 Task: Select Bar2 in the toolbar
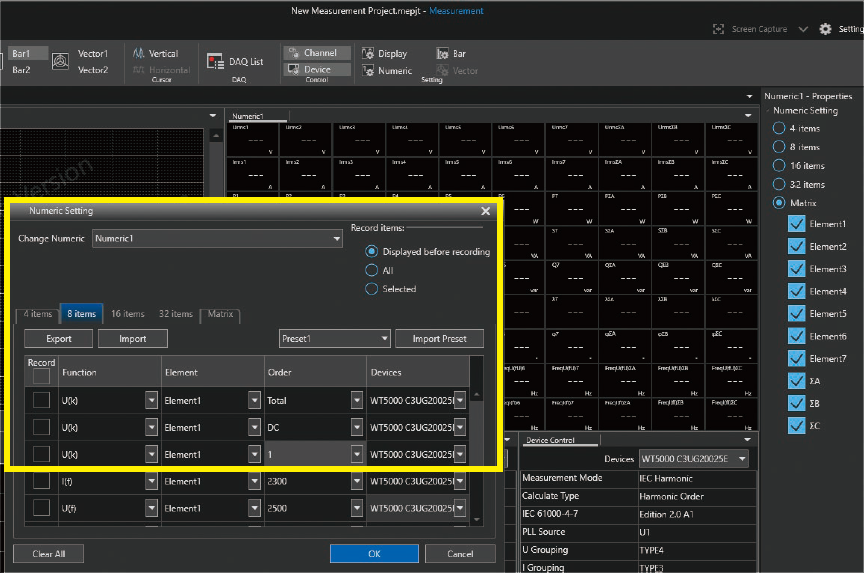(x=21, y=70)
